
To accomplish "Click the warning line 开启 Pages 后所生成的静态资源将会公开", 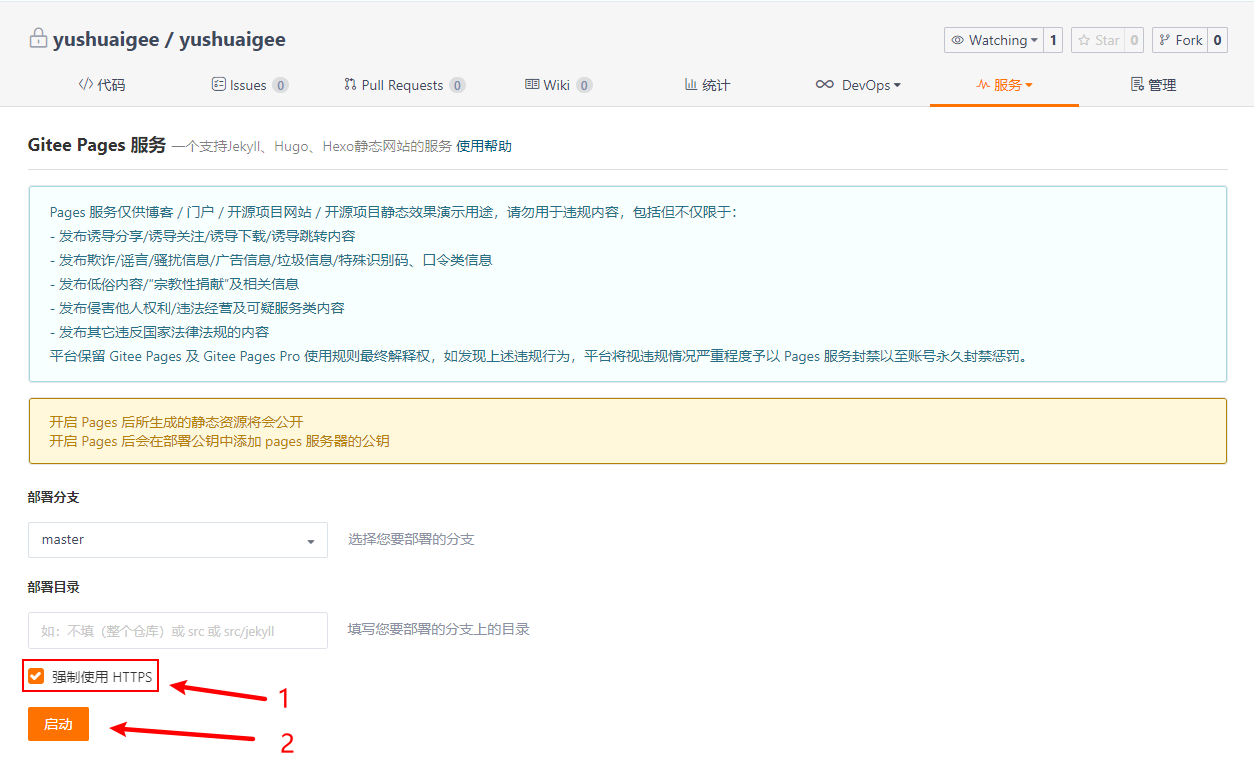I will (176, 422).
